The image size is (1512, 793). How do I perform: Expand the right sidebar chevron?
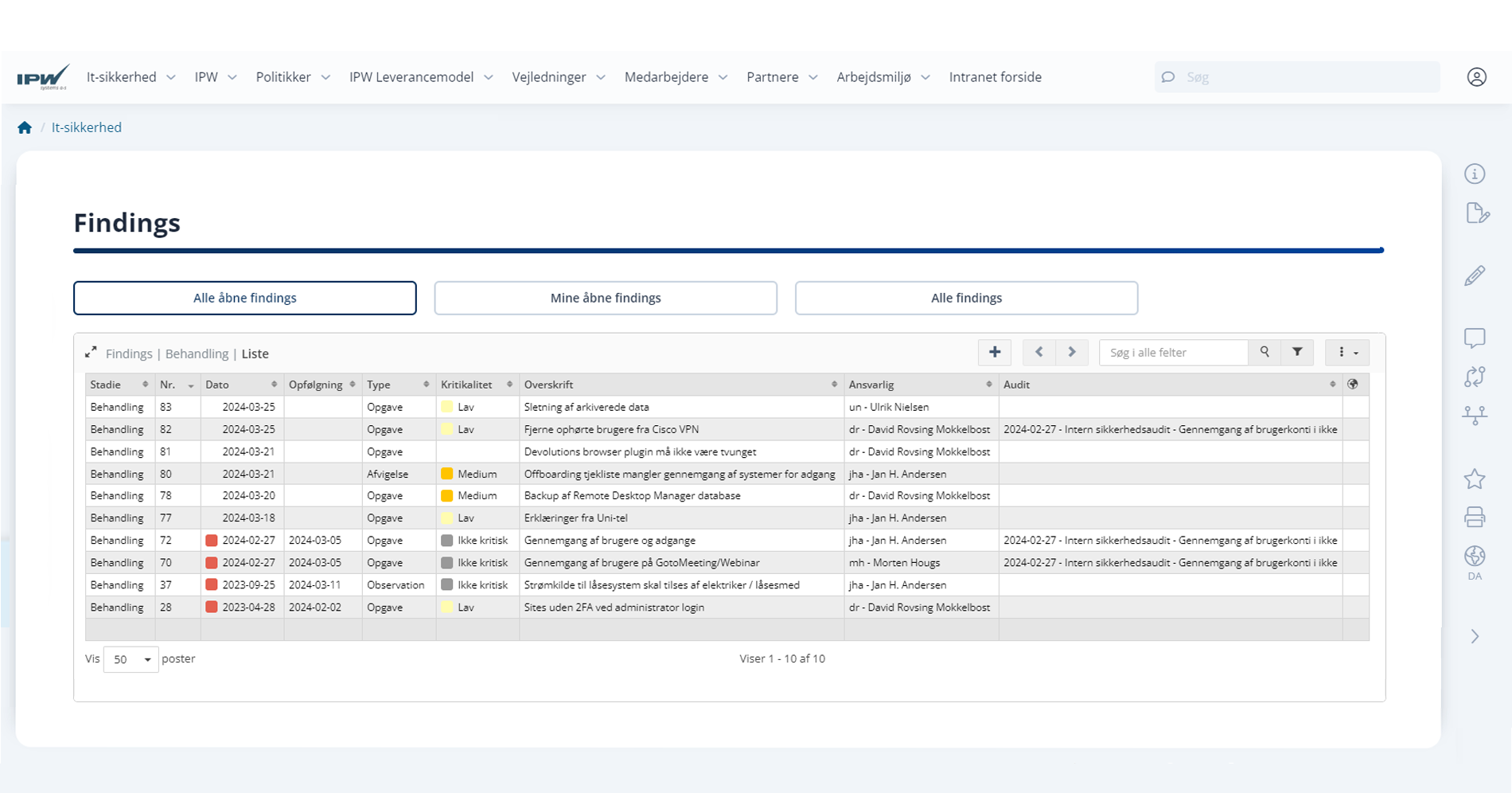tap(1475, 636)
